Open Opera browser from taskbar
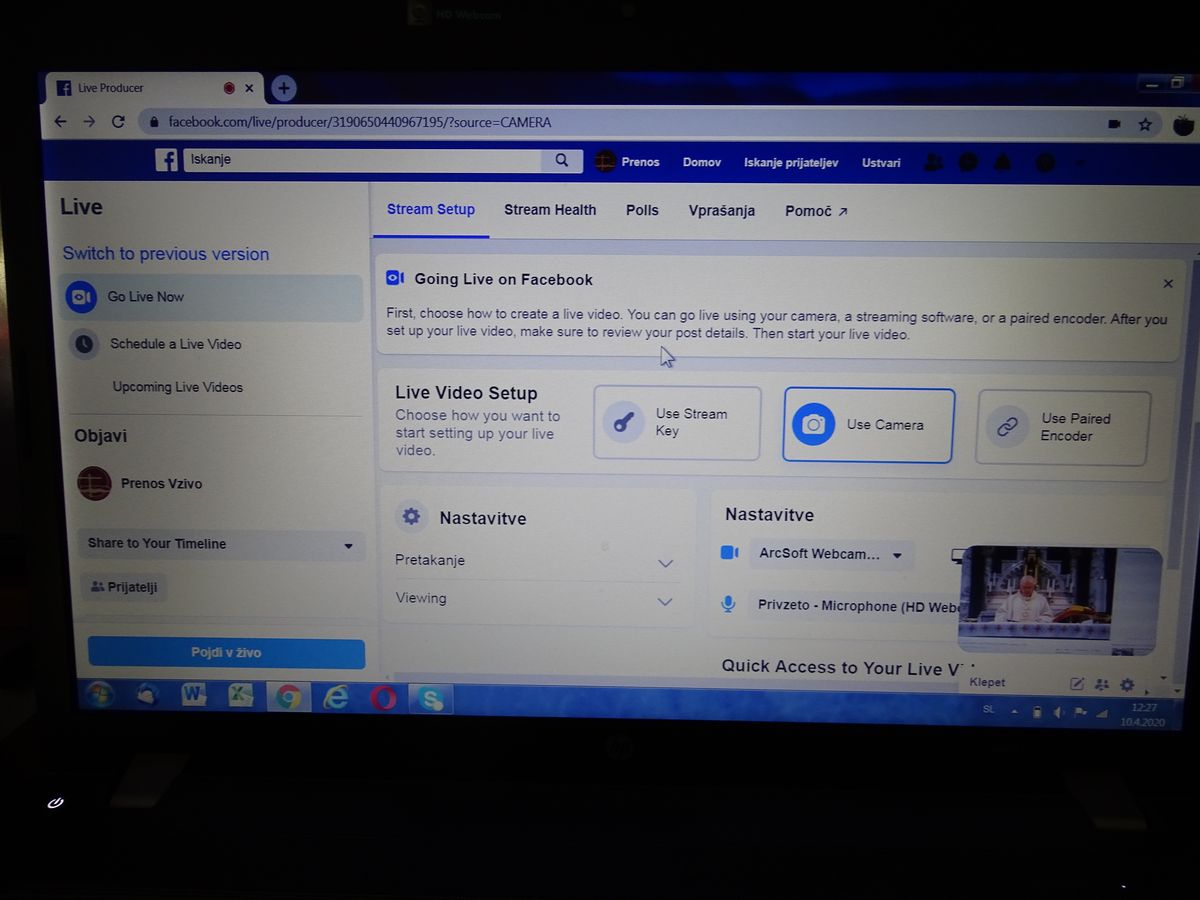1200x900 pixels. (x=383, y=698)
